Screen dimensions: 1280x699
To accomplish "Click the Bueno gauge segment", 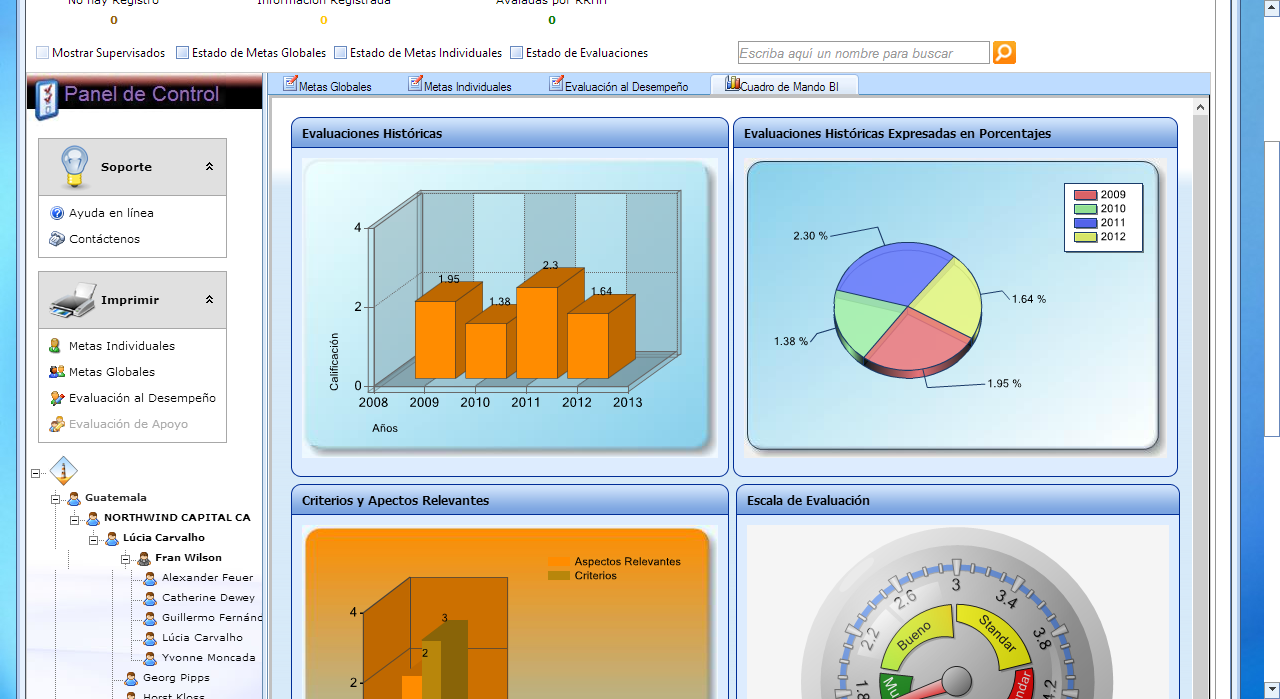I will [x=914, y=636].
